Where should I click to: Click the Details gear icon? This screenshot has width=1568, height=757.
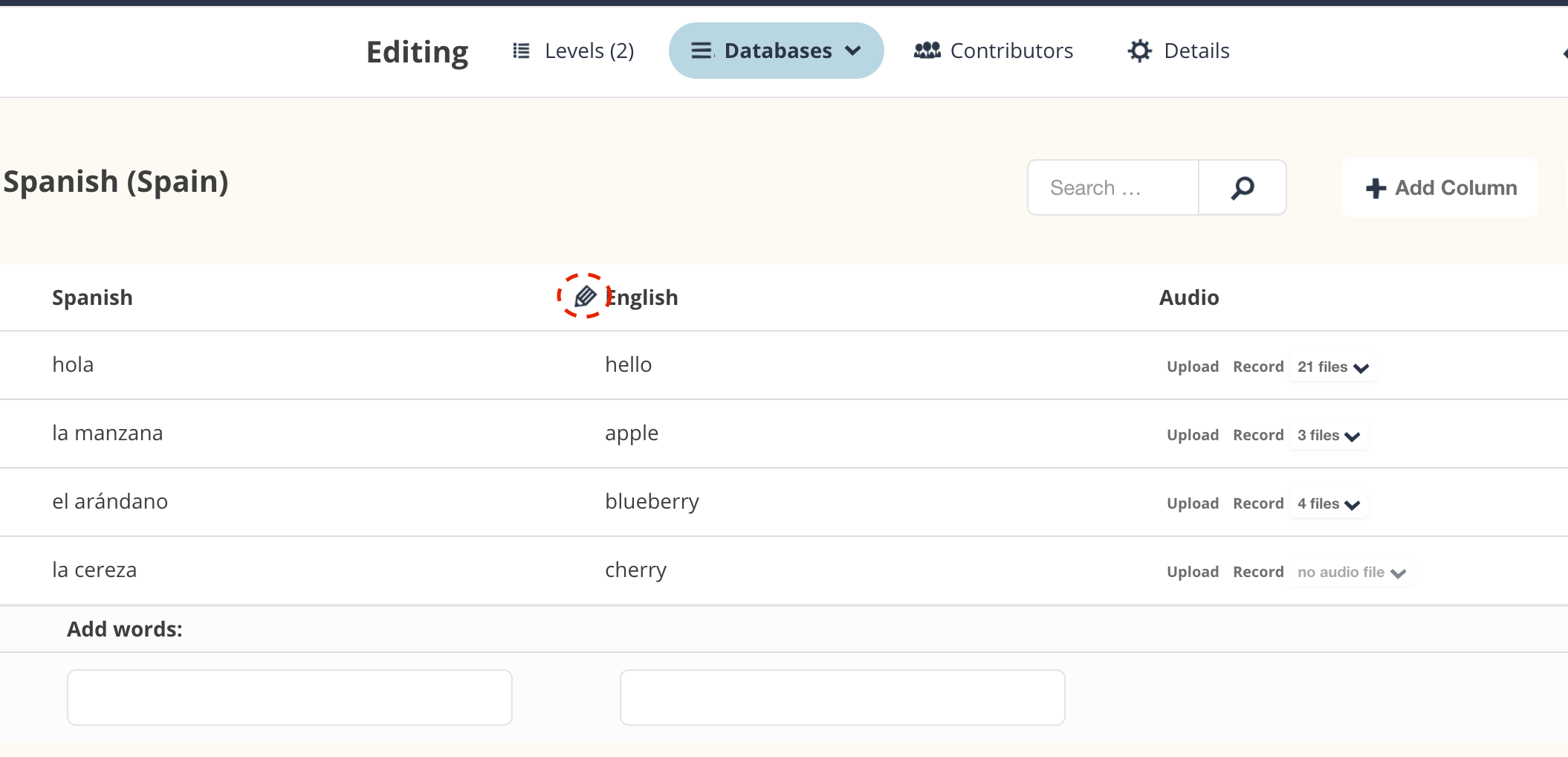(1139, 51)
